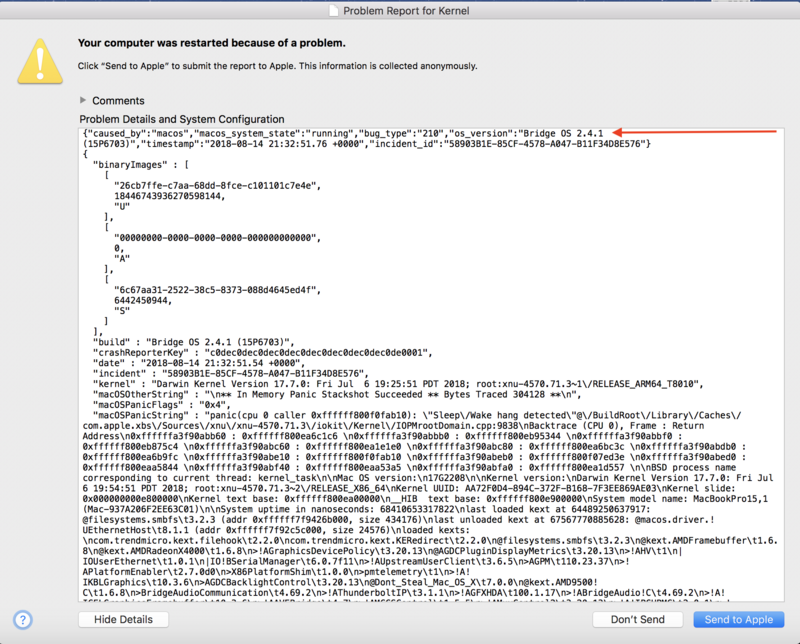Click the "binaryImages" line in report

point(140,165)
